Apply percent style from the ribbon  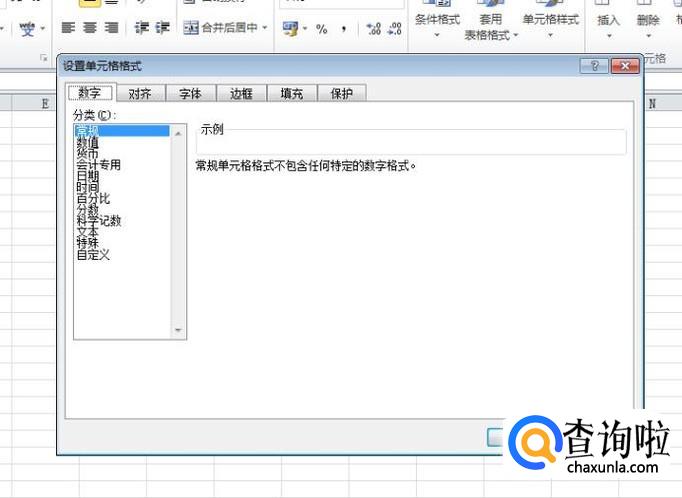[322, 29]
